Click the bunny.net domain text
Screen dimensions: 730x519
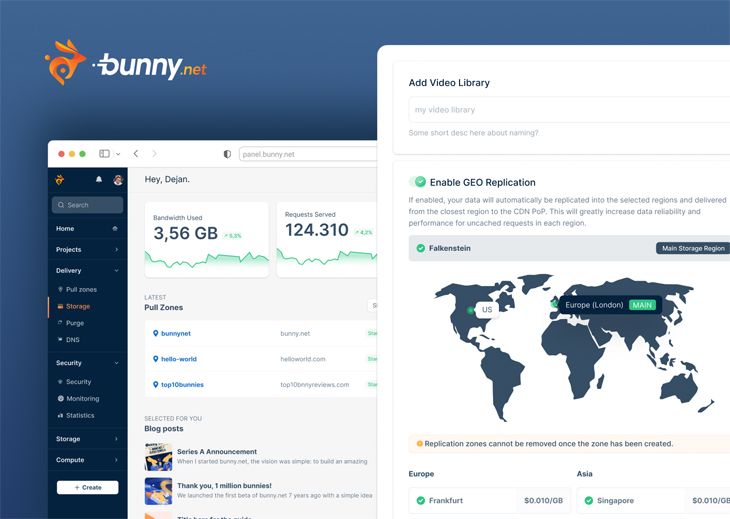pos(295,333)
